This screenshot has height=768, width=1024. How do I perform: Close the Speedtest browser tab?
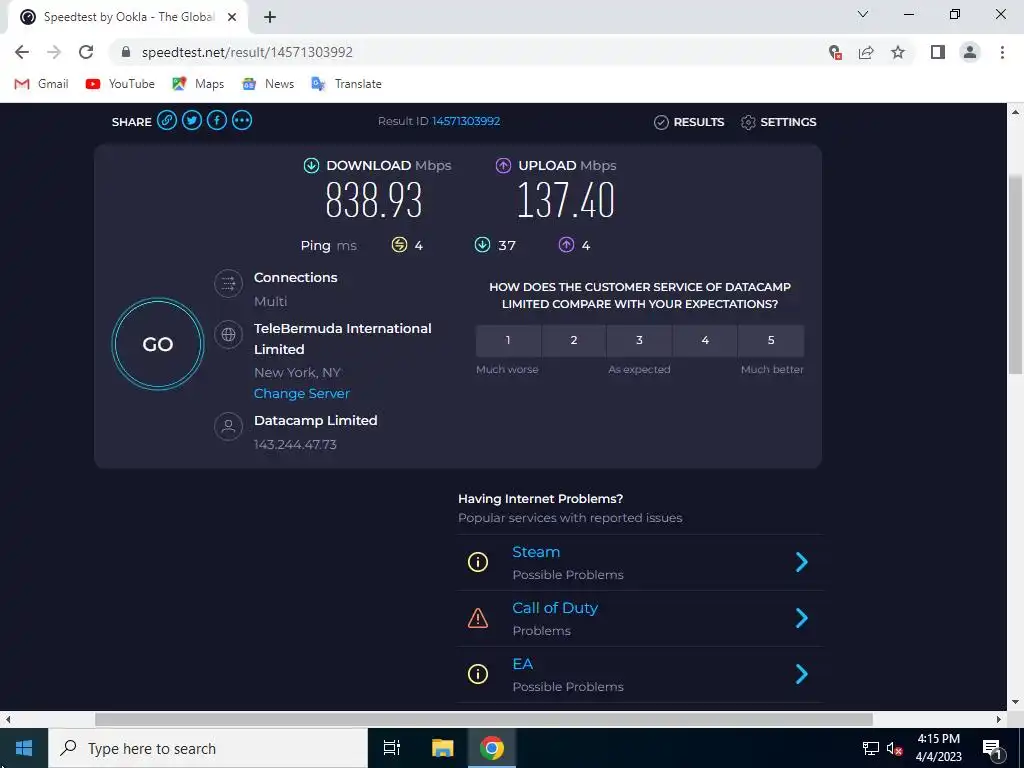point(232,18)
